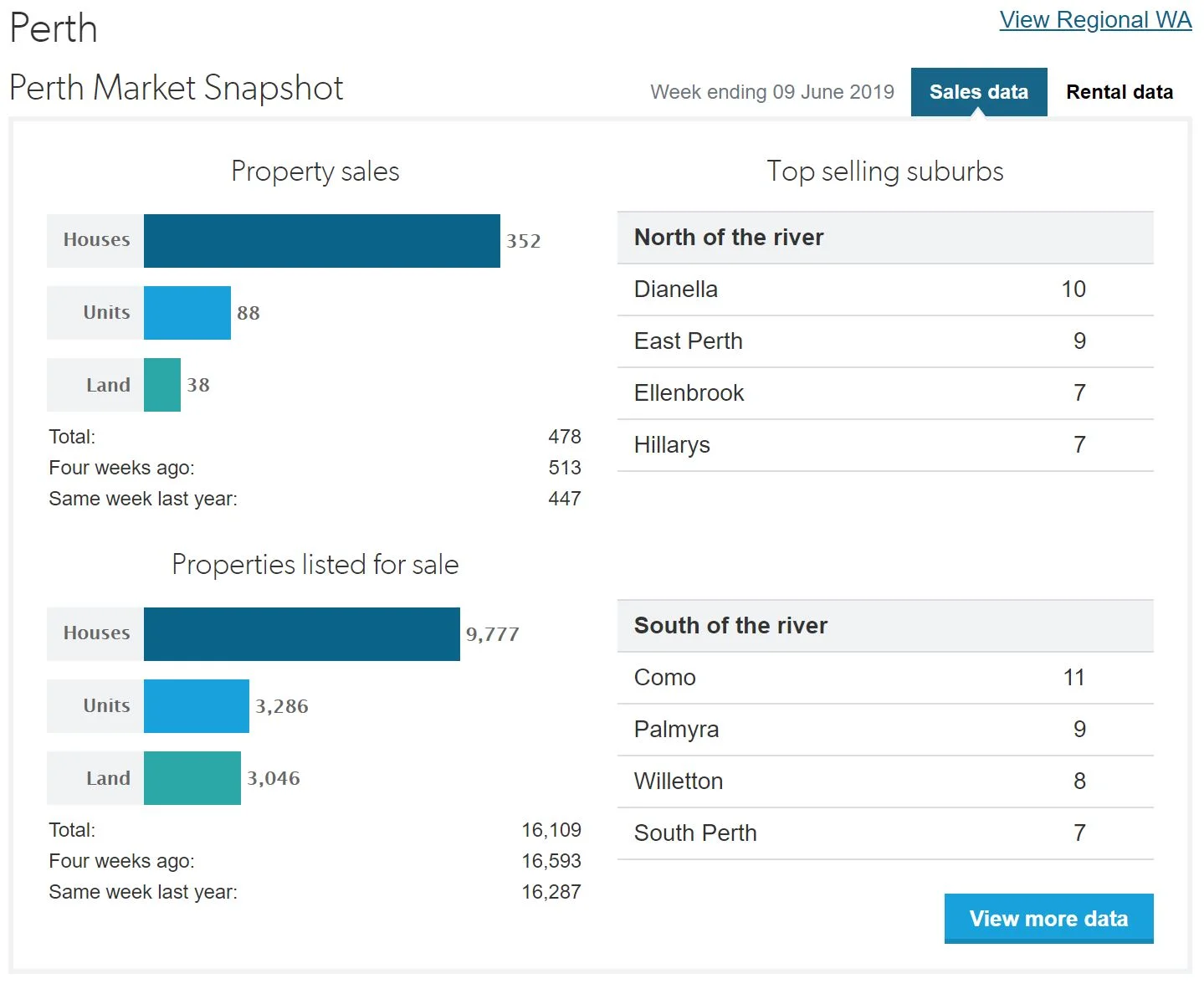Image resolution: width=1204 pixels, height=989 pixels.
Task: Click the Units property sales bar
Action: [187, 313]
